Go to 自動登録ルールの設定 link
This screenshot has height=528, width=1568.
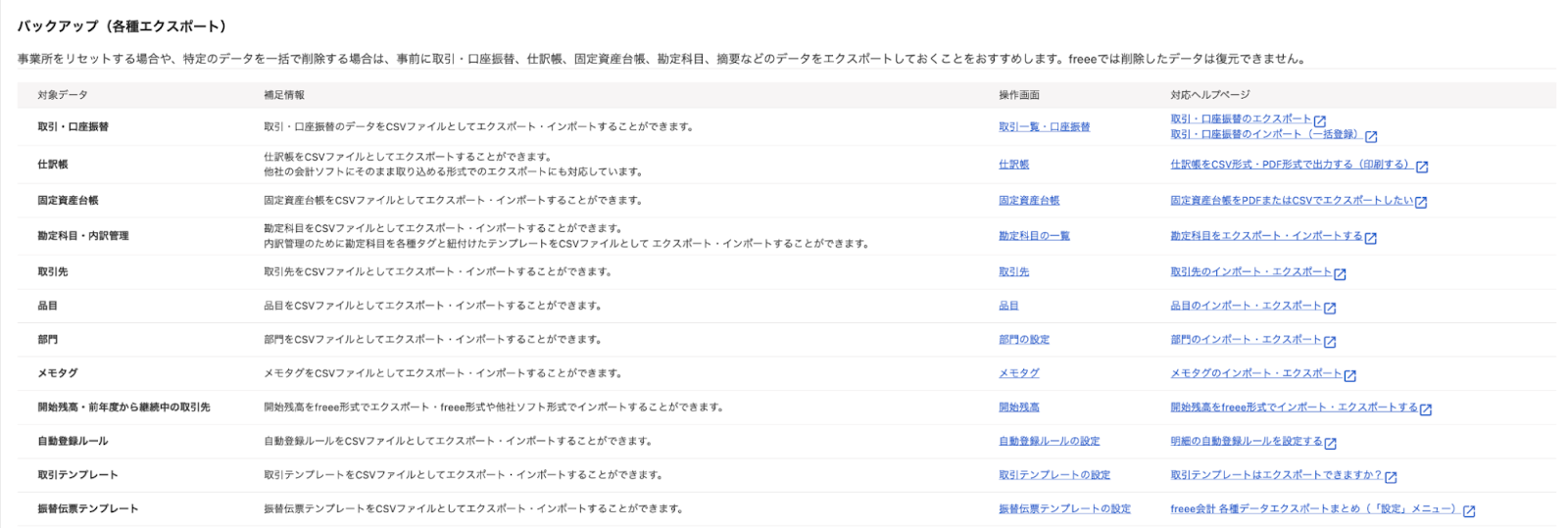point(1049,442)
